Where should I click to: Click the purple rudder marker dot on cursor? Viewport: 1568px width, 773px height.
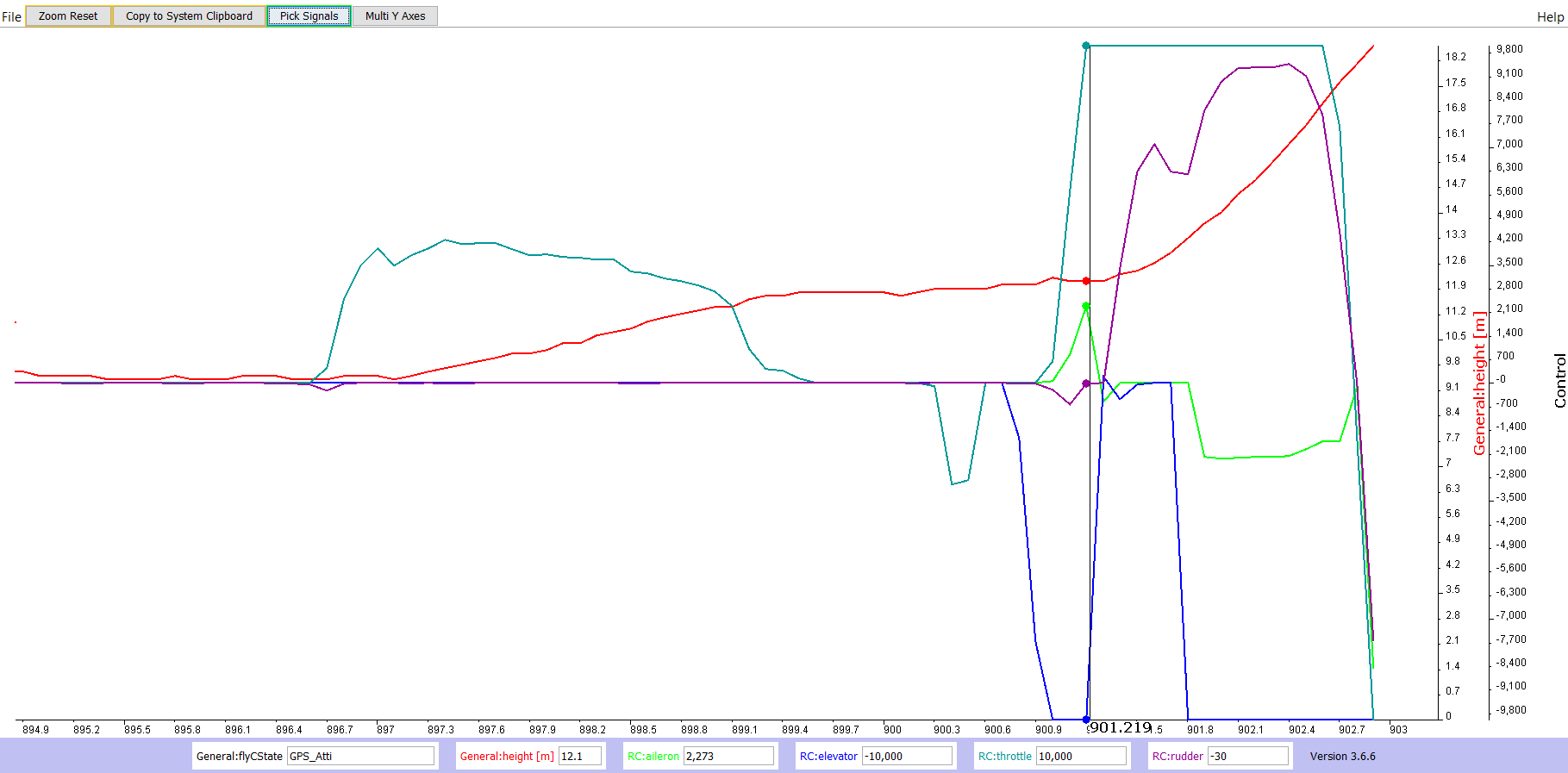1086,383
